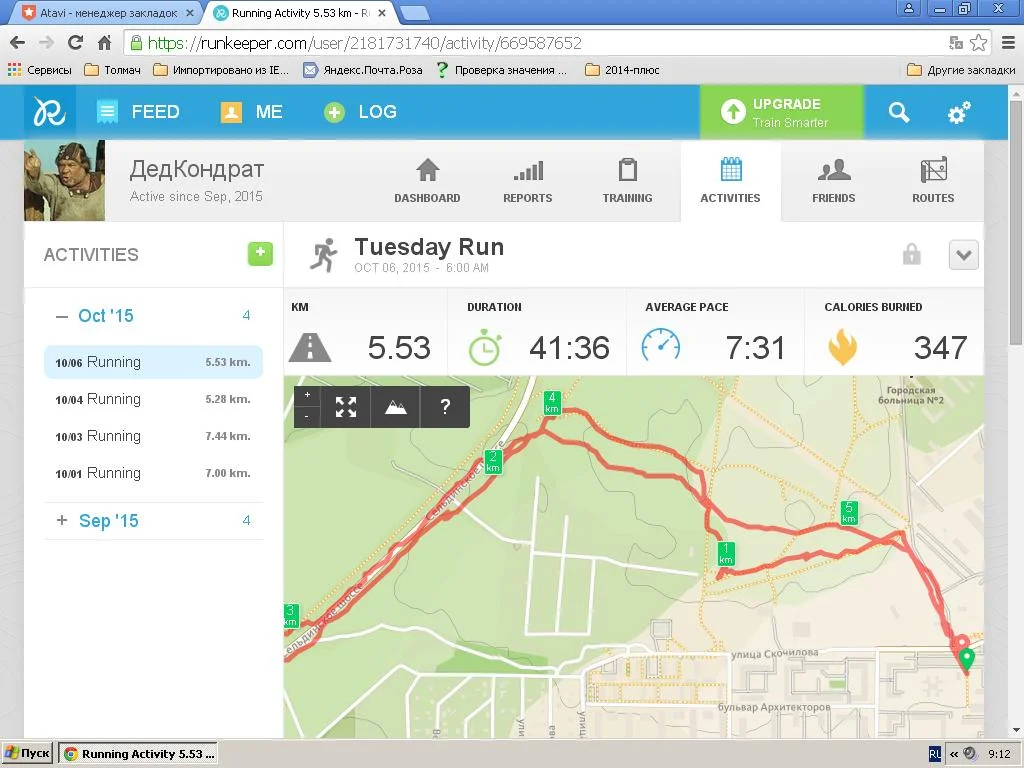Click the translate page icon in address bar
1024x768 pixels.
tap(956, 43)
